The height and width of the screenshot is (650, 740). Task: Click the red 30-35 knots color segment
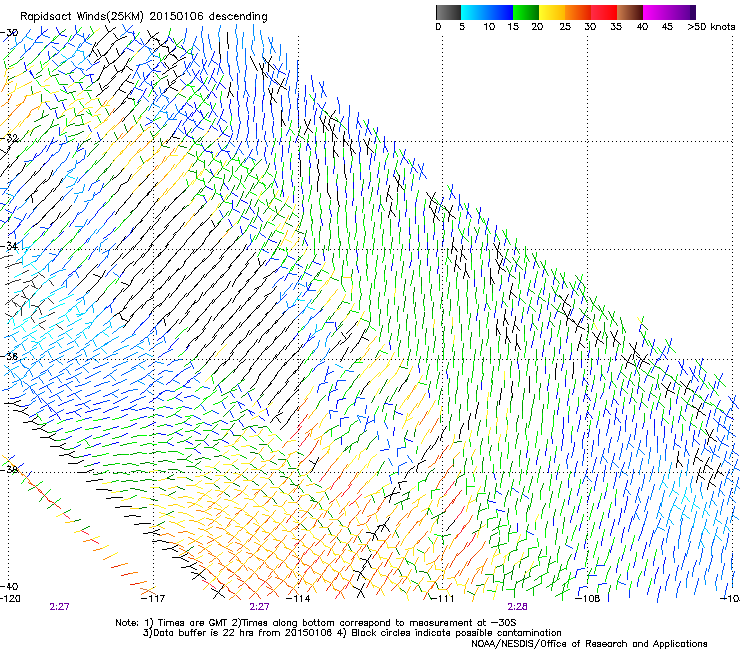(604, 12)
